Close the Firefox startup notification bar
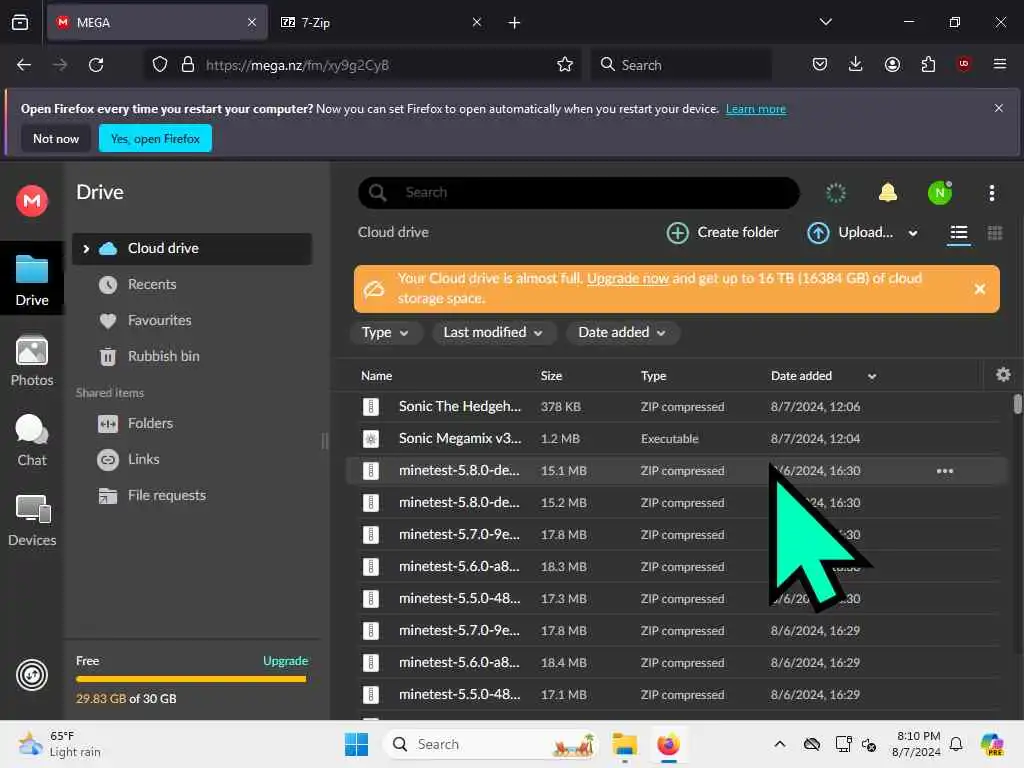 998,108
